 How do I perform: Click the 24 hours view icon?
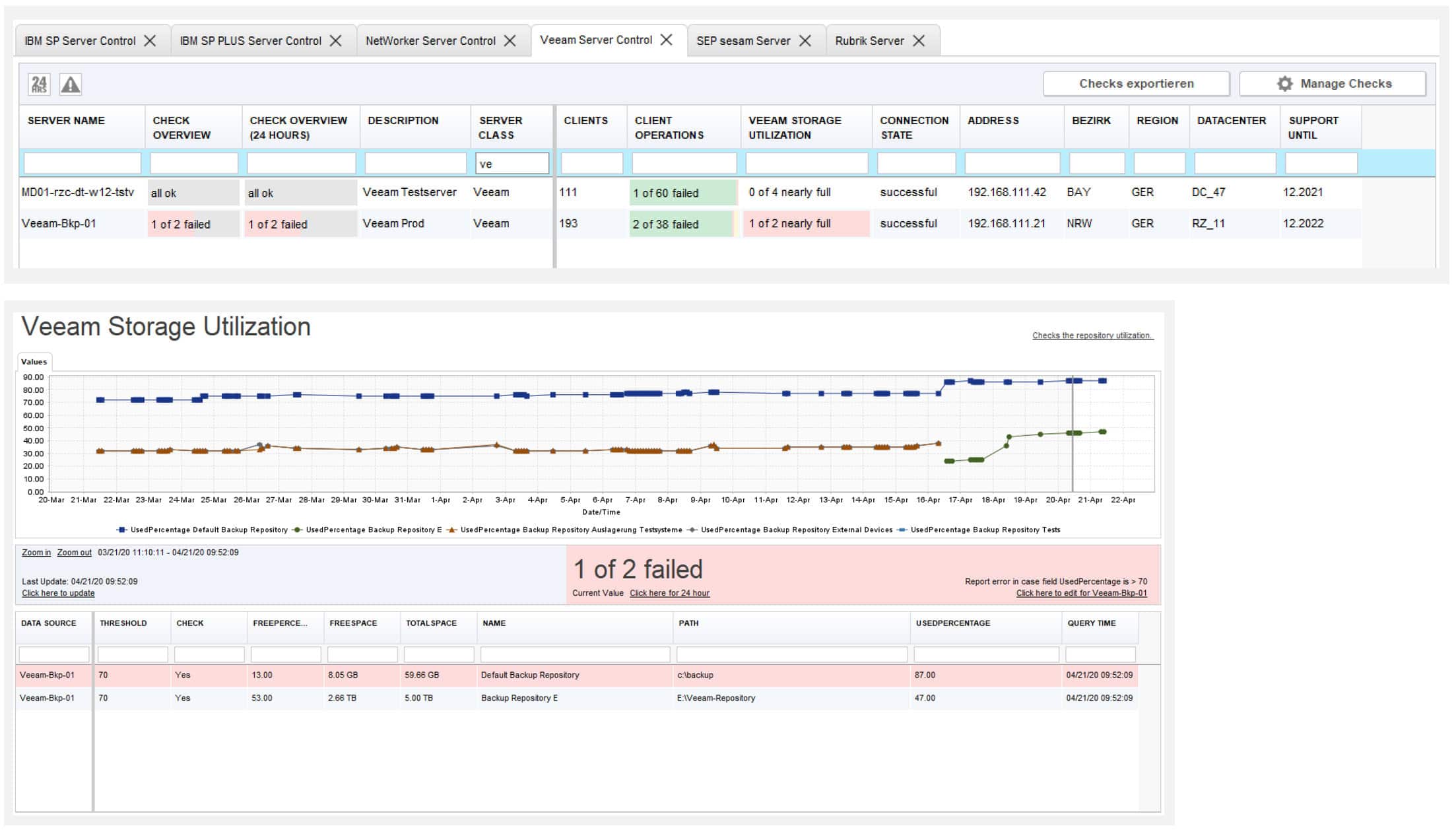tap(39, 85)
